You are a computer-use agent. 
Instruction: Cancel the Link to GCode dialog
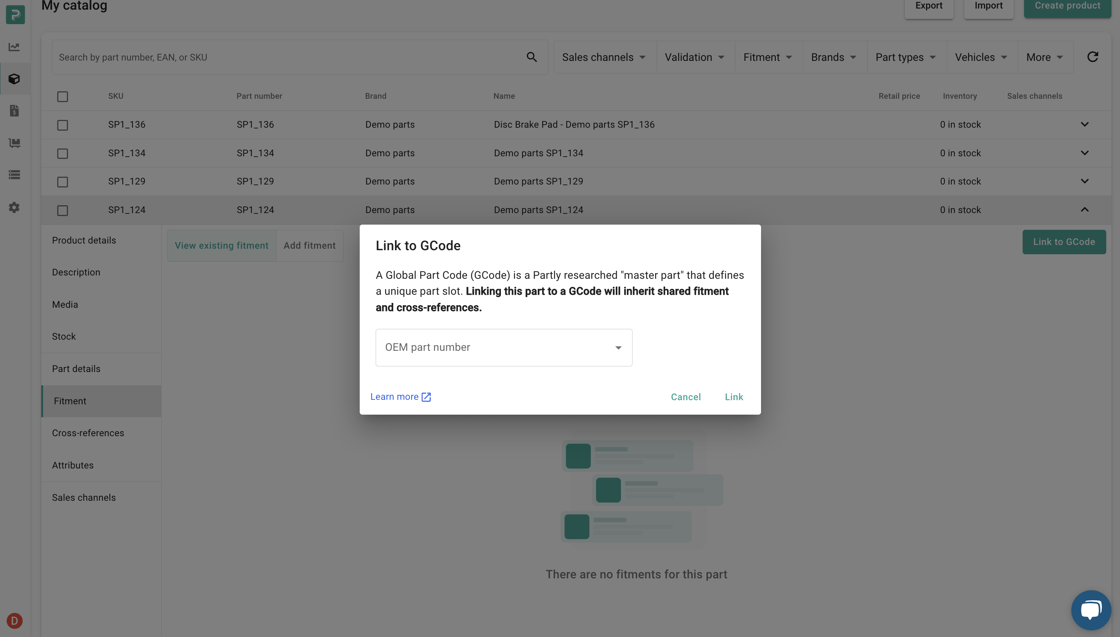686,397
